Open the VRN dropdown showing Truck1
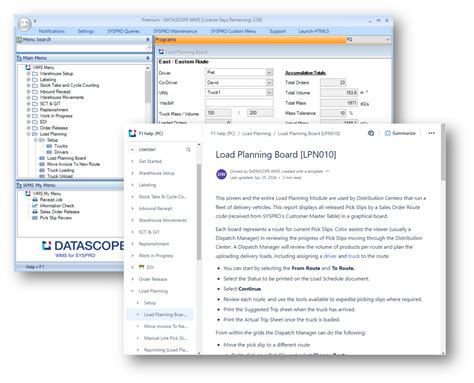The image size is (474, 383). click(x=270, y=92)
